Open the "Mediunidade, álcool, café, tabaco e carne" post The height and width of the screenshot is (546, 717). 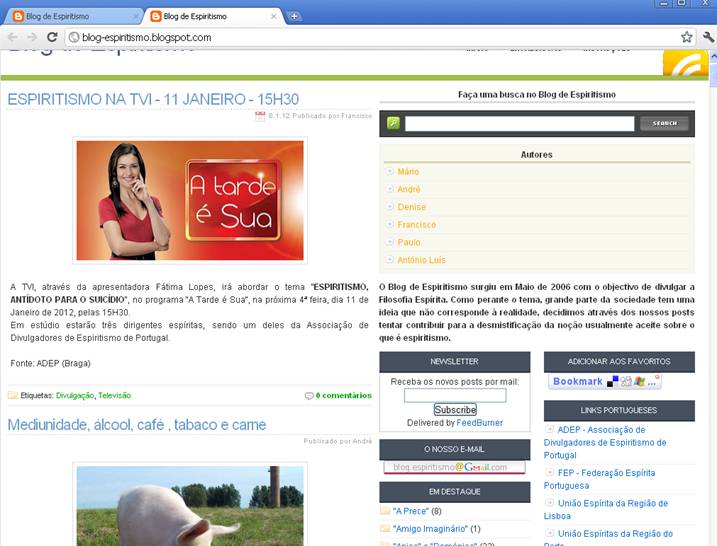point(137,425)
